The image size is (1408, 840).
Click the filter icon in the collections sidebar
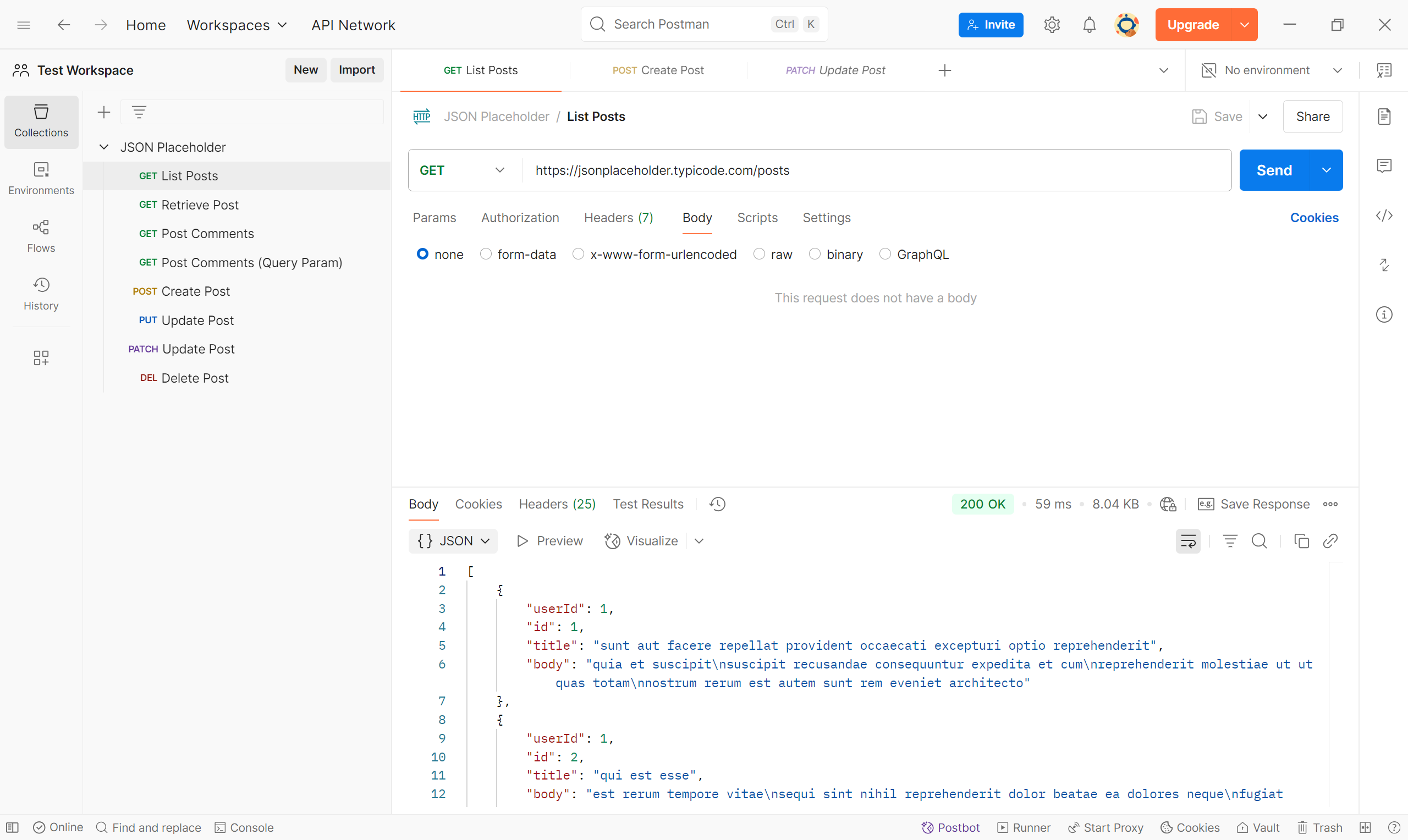coord(139,112)
